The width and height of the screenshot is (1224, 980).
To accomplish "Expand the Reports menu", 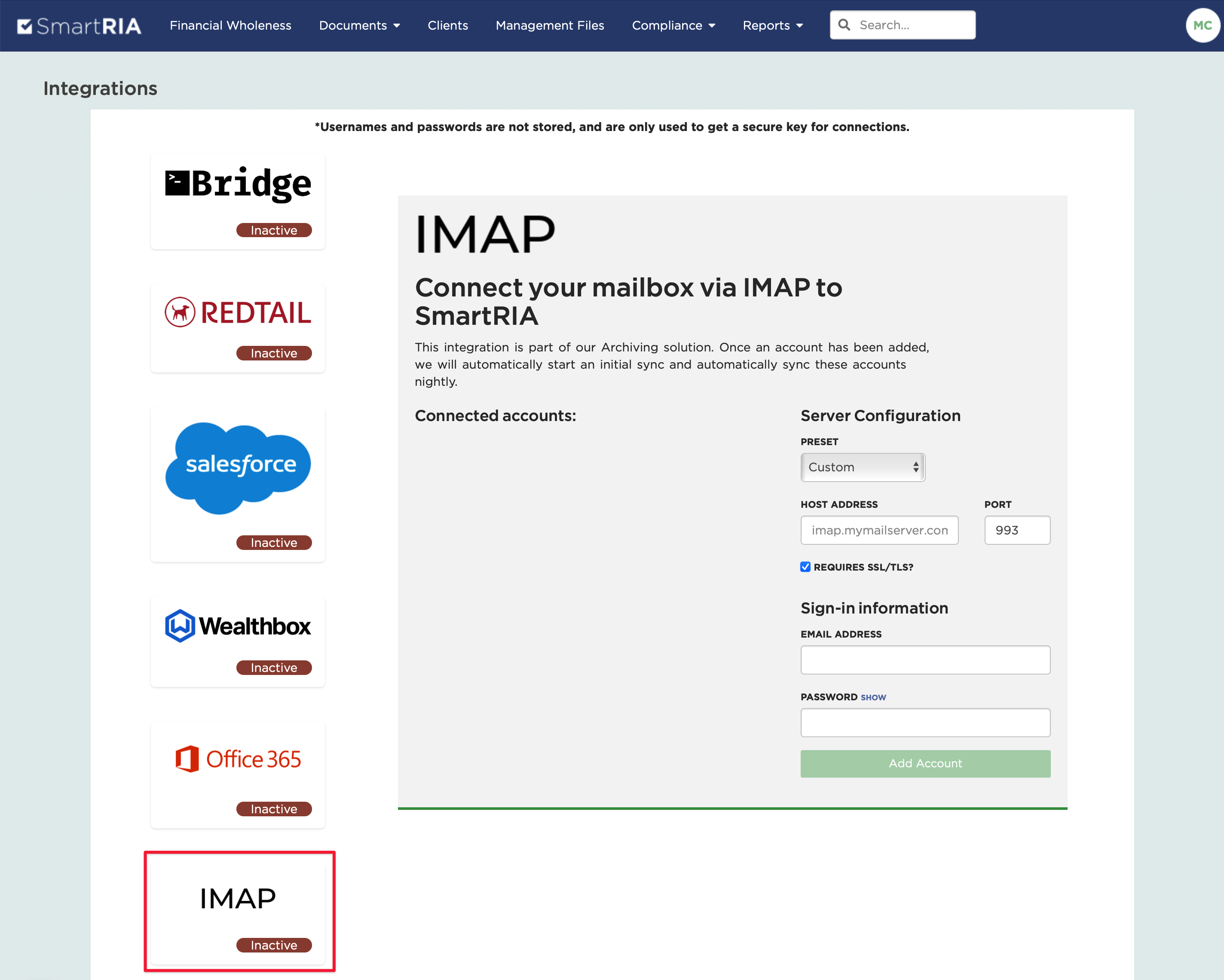I will click(773, 25).
